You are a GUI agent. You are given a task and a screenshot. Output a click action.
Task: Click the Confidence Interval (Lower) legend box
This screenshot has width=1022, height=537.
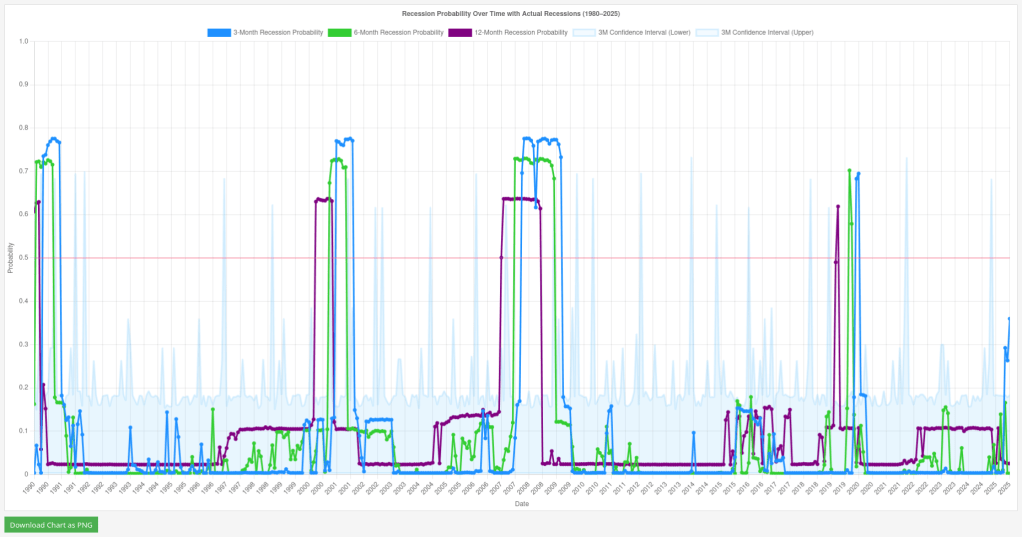584,33
